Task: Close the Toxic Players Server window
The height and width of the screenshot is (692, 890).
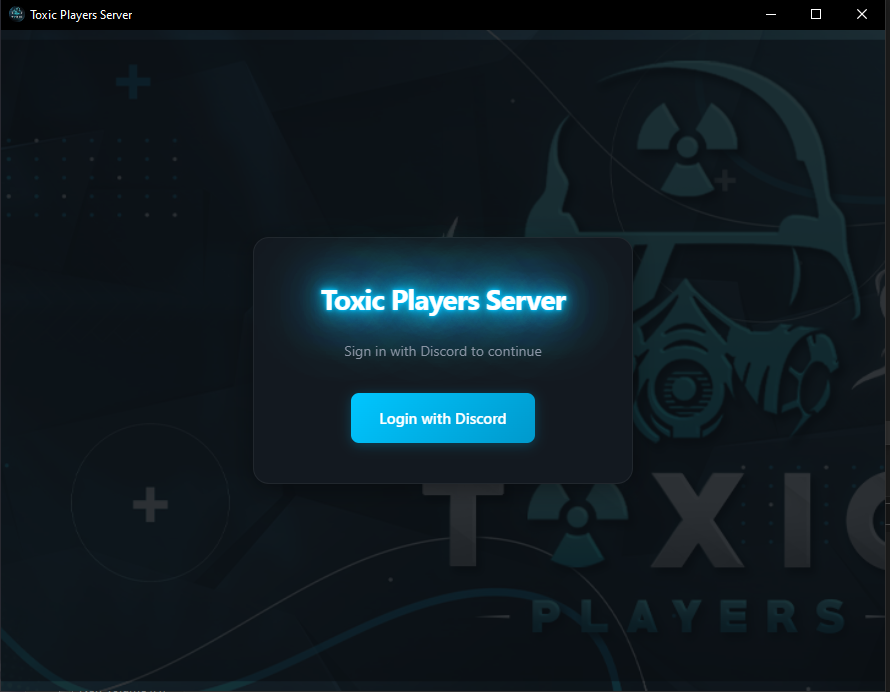Action: tap(861, 14)
